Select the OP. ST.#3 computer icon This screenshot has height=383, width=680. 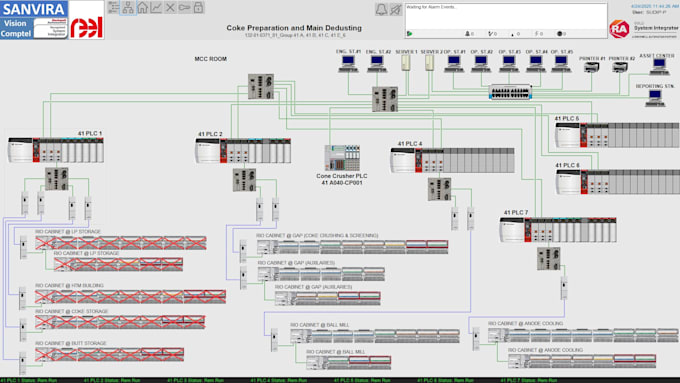(509, 63)
